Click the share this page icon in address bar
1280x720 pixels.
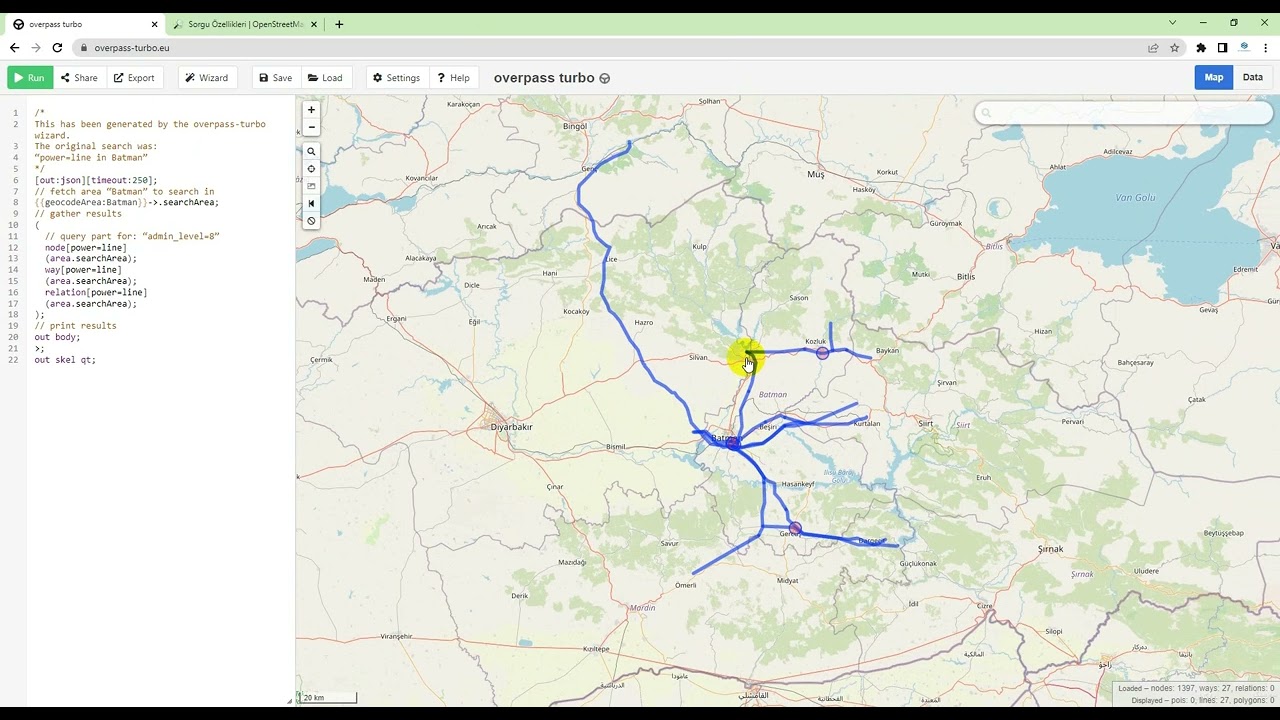coord(1153,47)
